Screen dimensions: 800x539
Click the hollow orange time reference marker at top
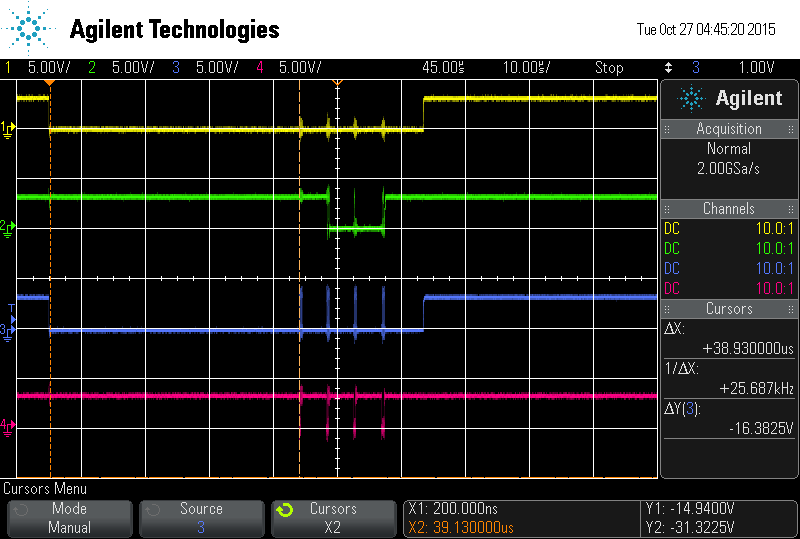(337, 82)
